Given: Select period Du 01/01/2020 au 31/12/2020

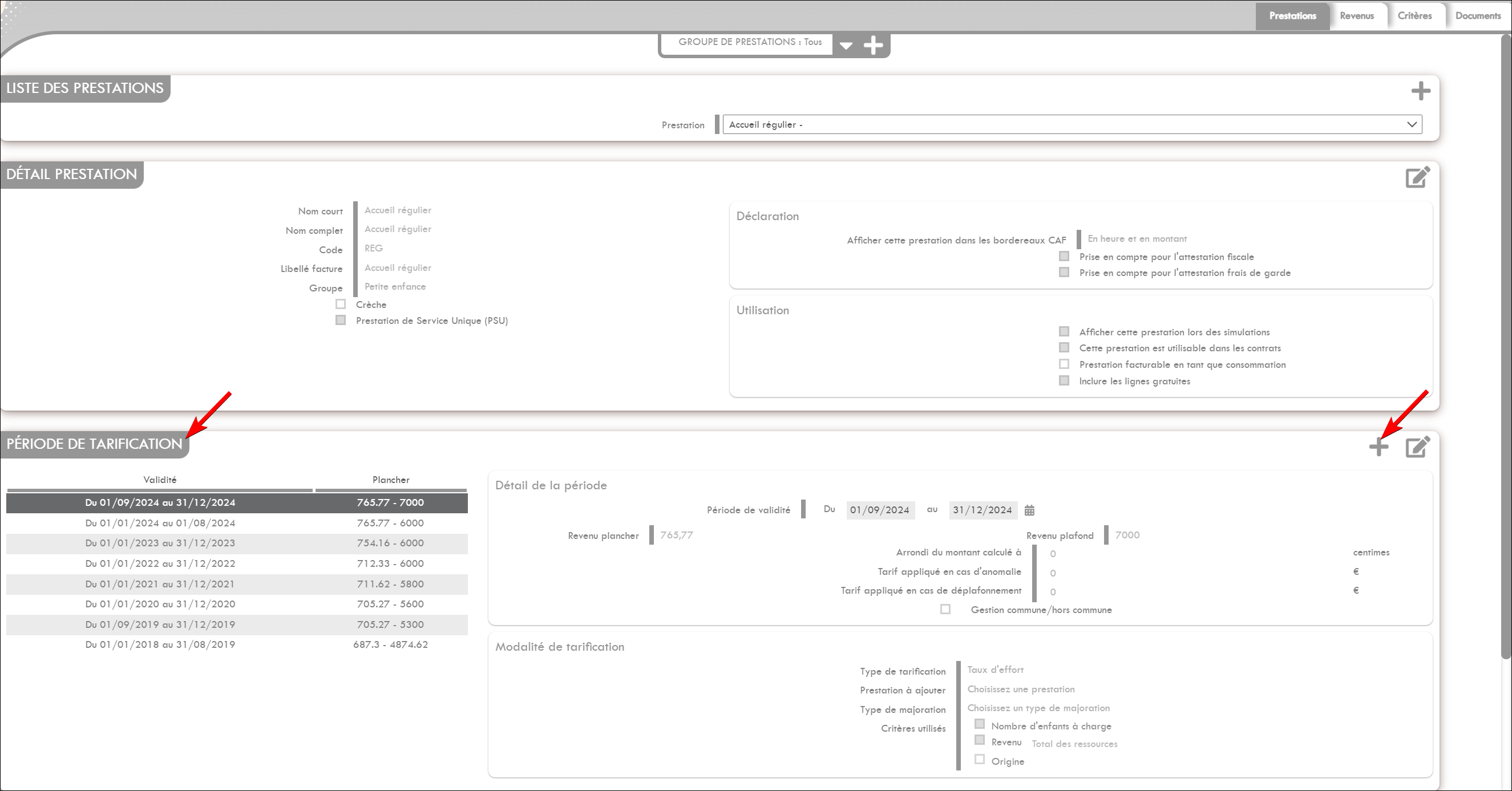Looking at the screenshot, I should click(237, 604).
